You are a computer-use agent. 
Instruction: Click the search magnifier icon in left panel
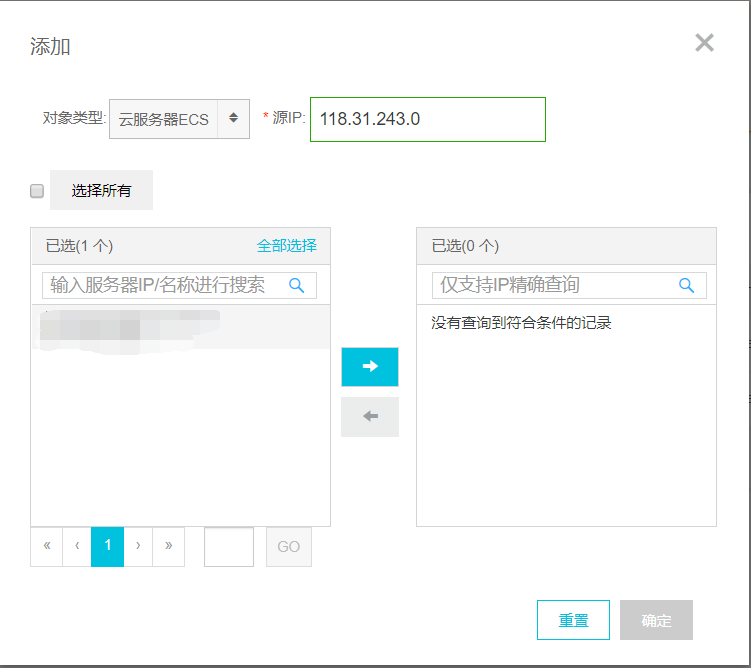coord(296,285)
